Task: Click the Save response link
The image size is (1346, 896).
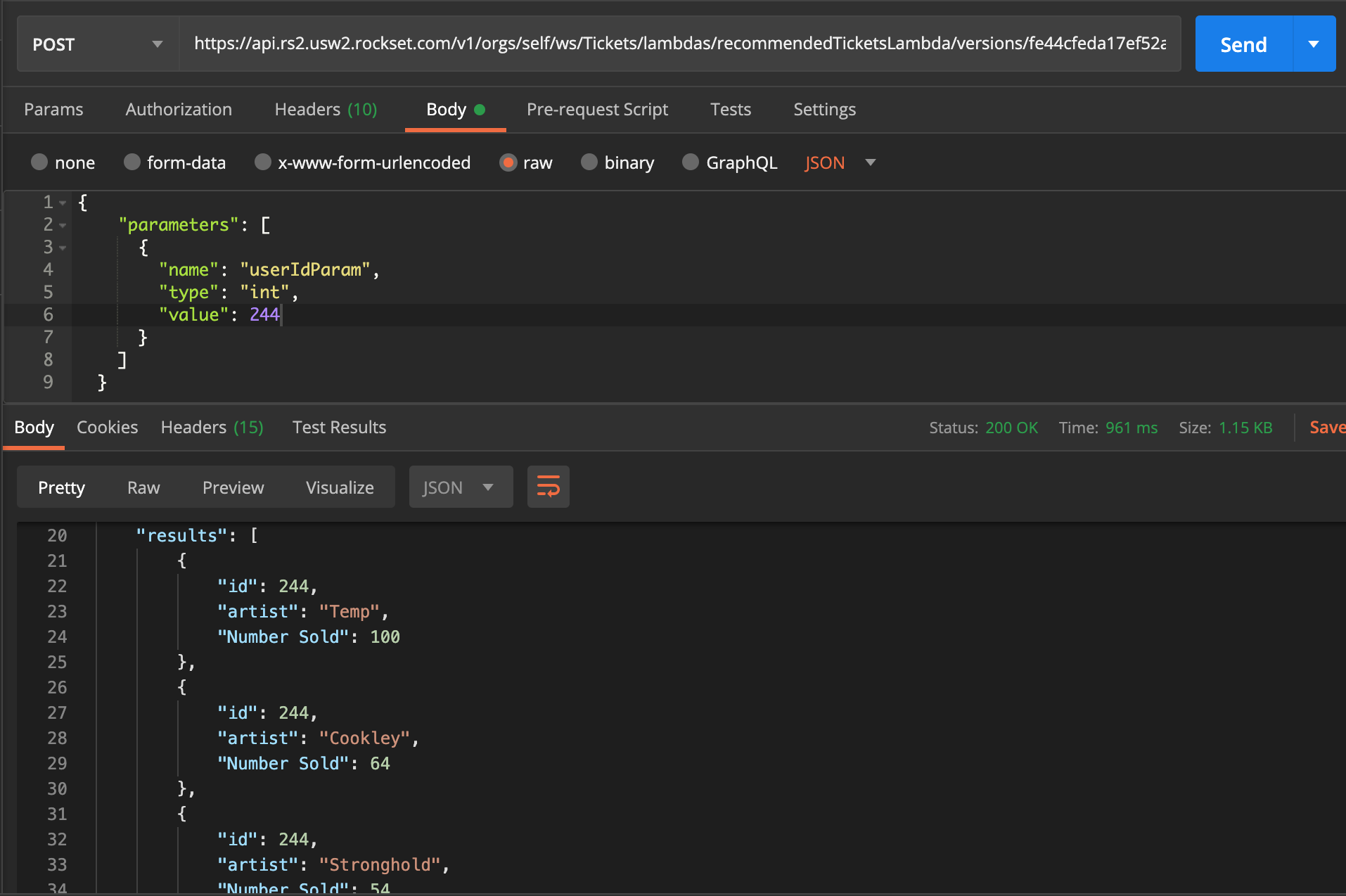Action: click(1327, 427)
